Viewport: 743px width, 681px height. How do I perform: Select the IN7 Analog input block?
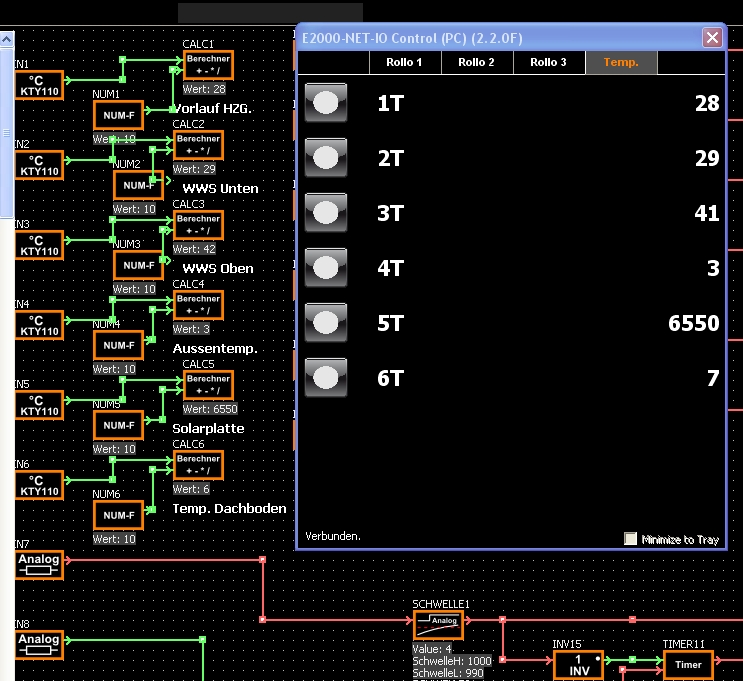(x=39, y=565)
